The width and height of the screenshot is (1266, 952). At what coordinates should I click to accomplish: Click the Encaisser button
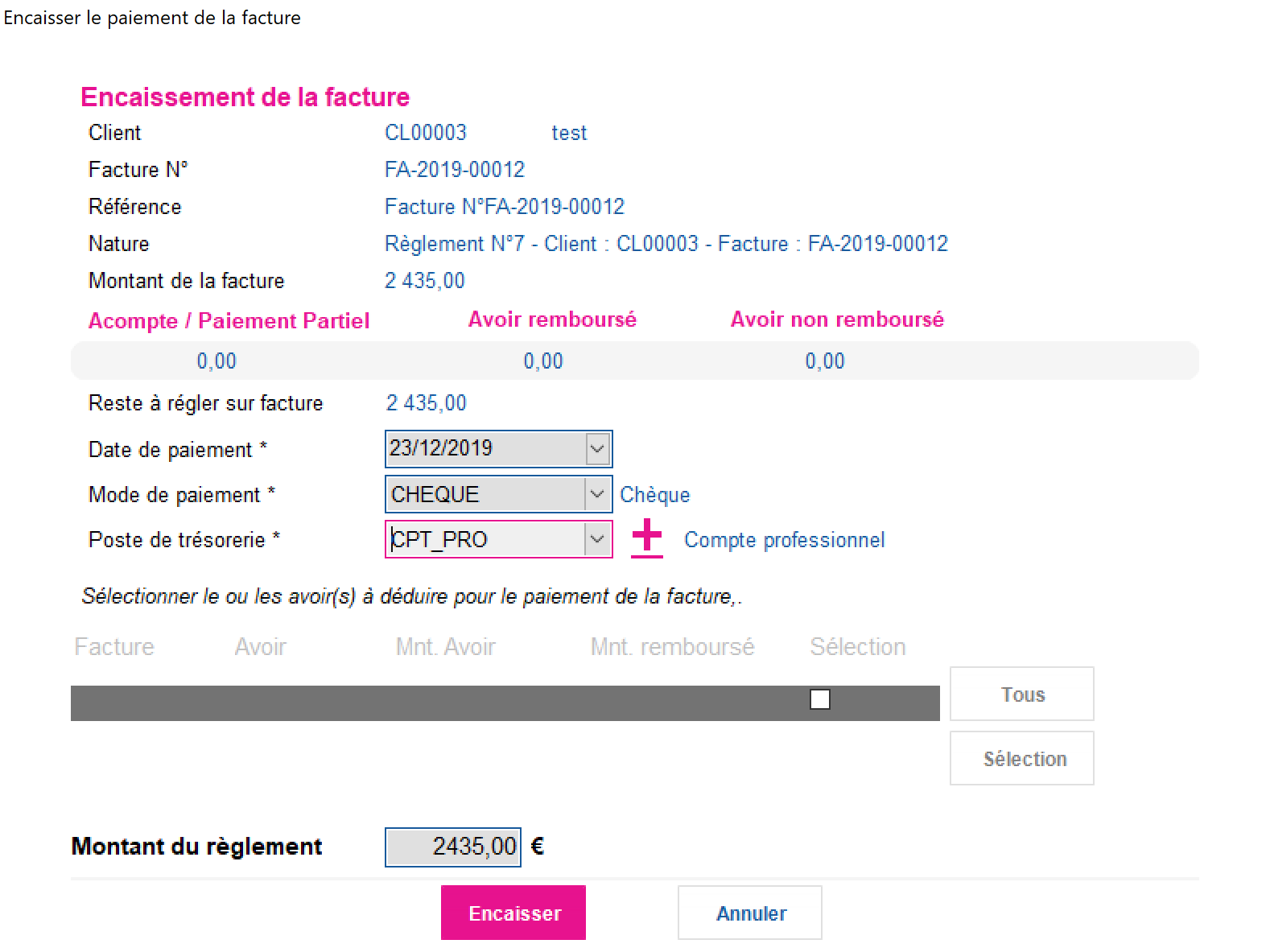513,913
